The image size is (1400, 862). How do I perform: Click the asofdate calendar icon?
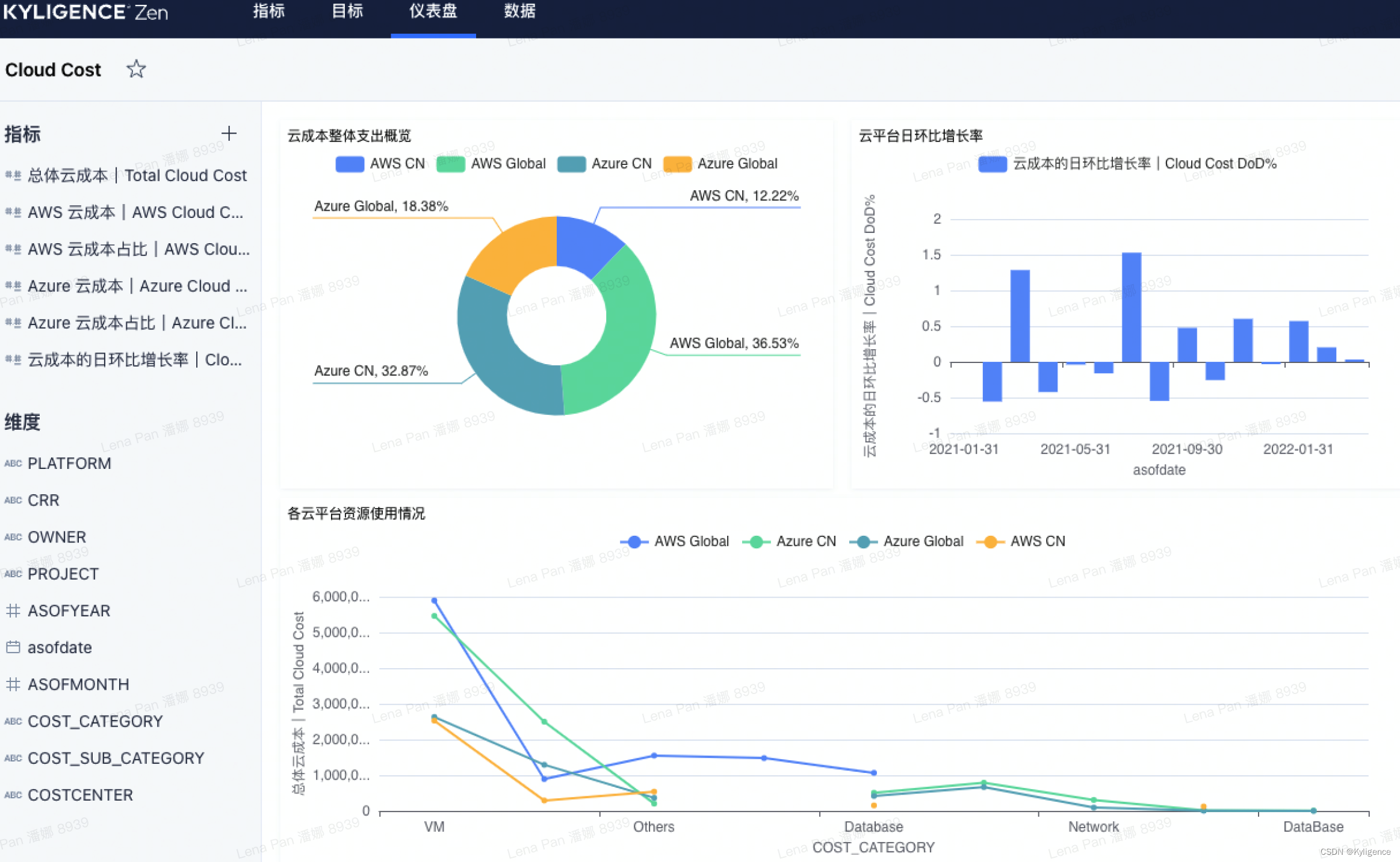13,647
